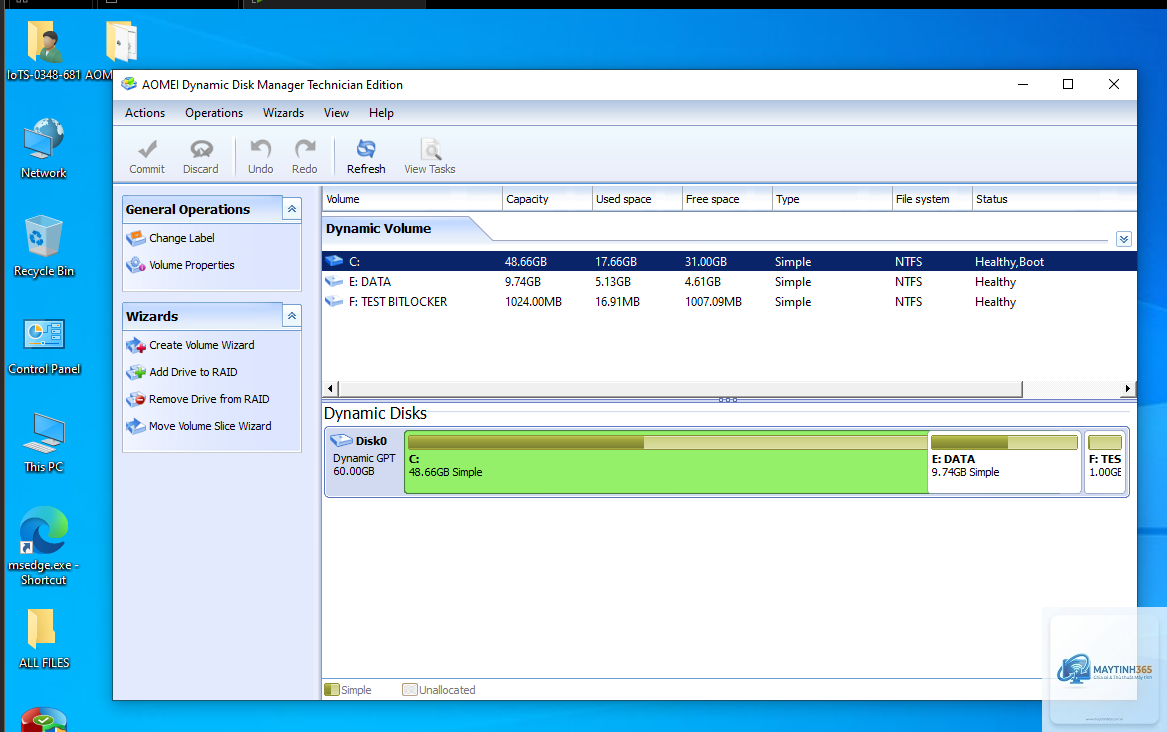The image size is (1167, 732).
Task: Click the Move Volume Slice Wizard link
Action: click(x=210, y=426)
